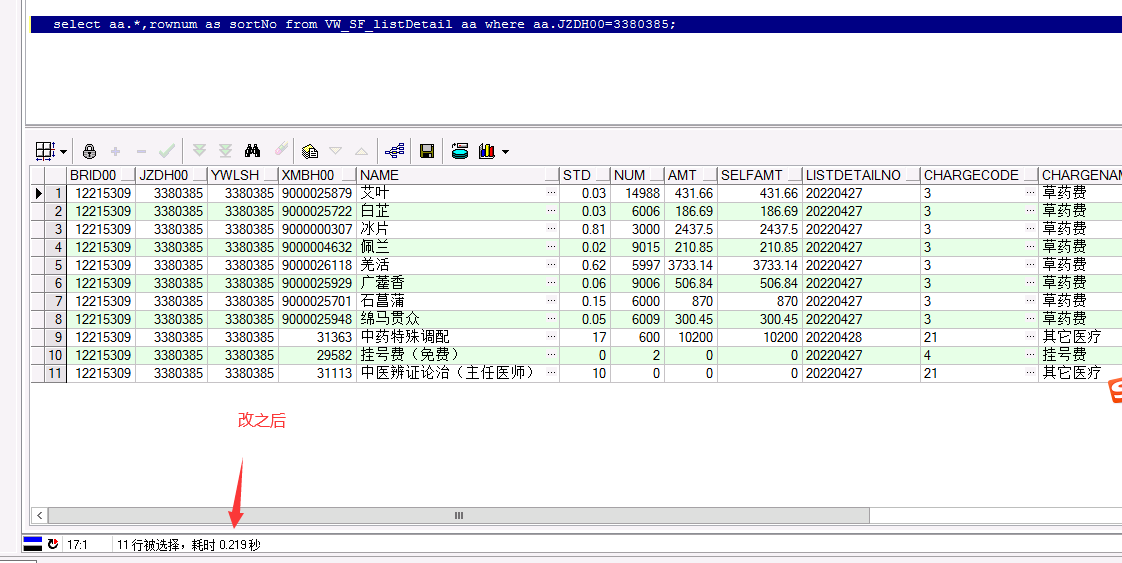Click status text 11 行被选择，耗时 0.219 秒
Image resolution: width=1122 pixels, height=563 pixels.
(189, 544)
